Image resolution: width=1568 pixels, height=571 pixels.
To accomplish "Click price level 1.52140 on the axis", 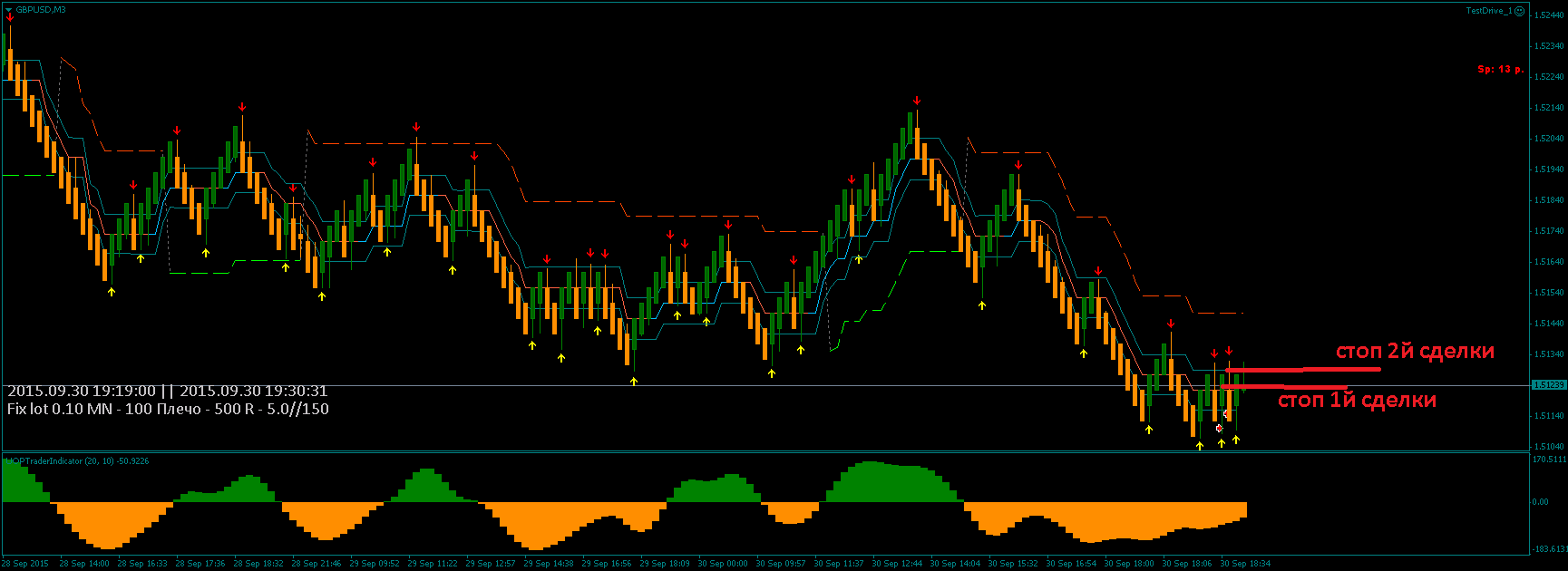I will tap(1547, 107).
